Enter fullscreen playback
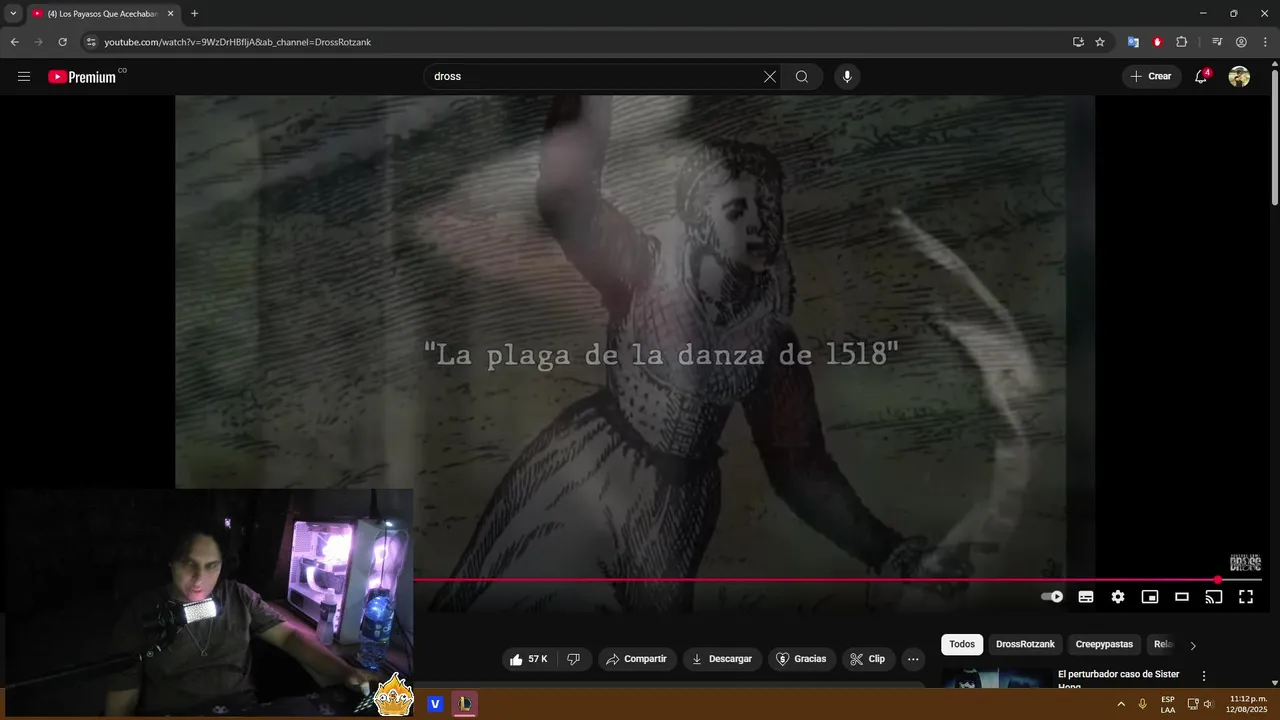The image size is (1280, 720). [1246, 597]
